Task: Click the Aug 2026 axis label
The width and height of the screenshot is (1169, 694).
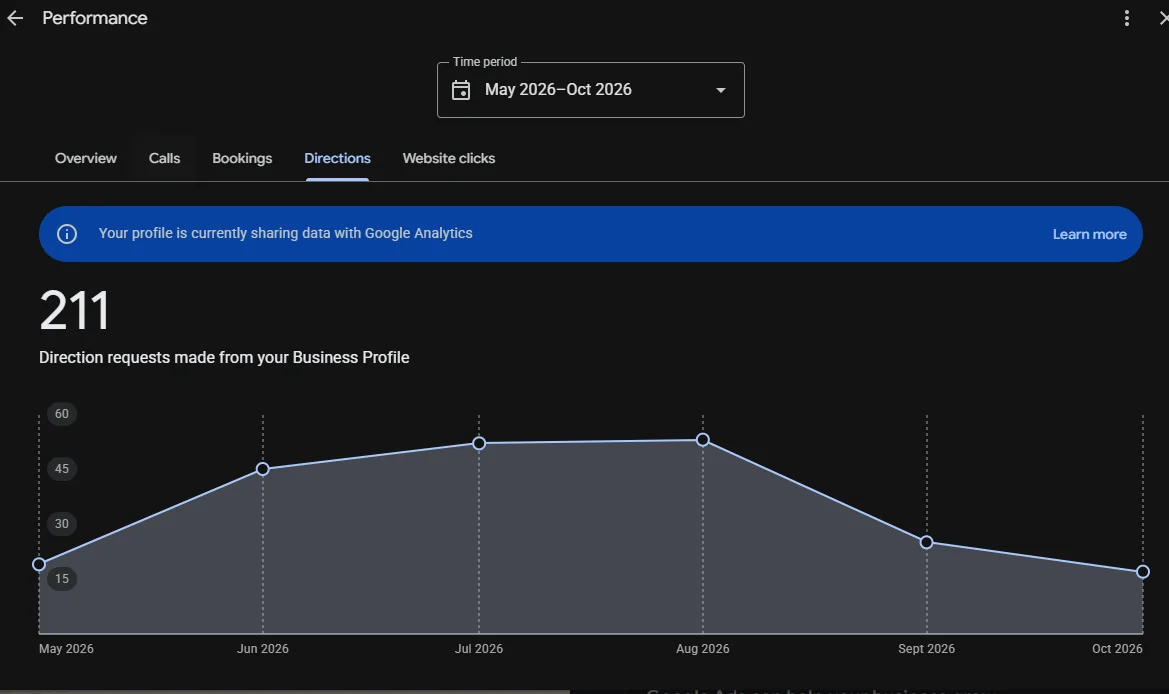Action: (x=702, y=649)
